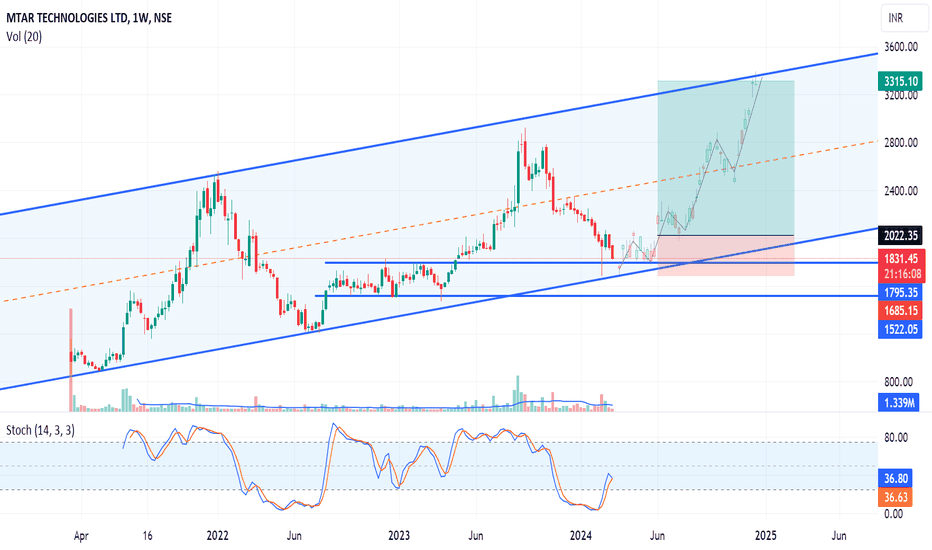
Task: Click the 3315.10 green price label
Action: [900, 81]
